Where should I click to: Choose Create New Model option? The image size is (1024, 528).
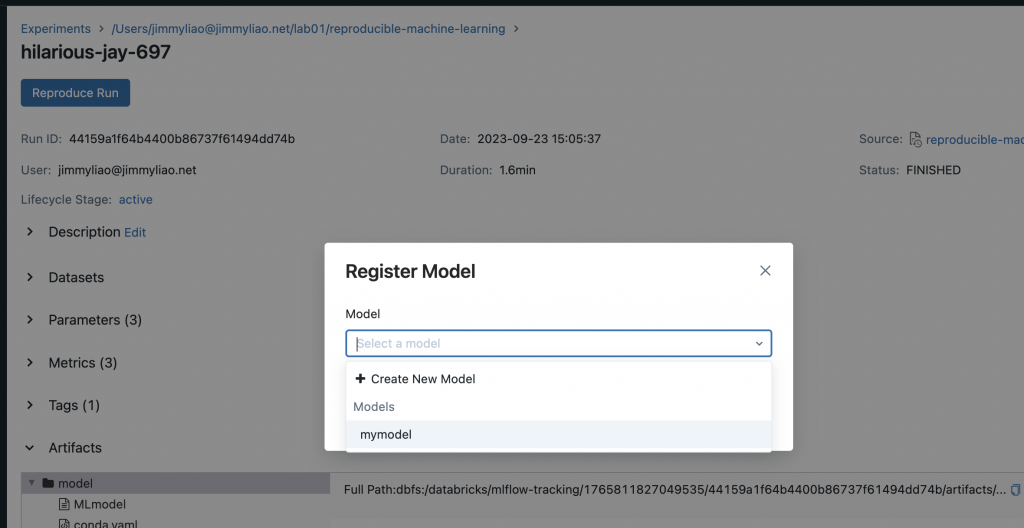pyautogui.click(x=558, y=379)
